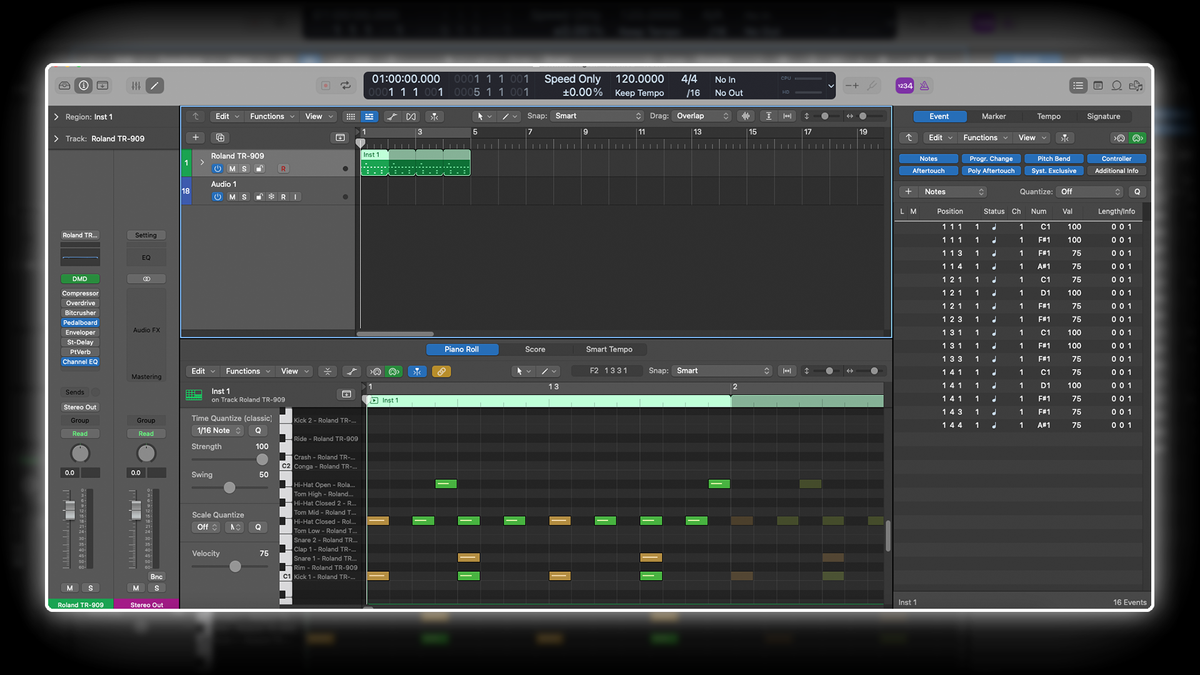Toggle Flex in the Tracks area
The image size is (1200, 675).
411,117
